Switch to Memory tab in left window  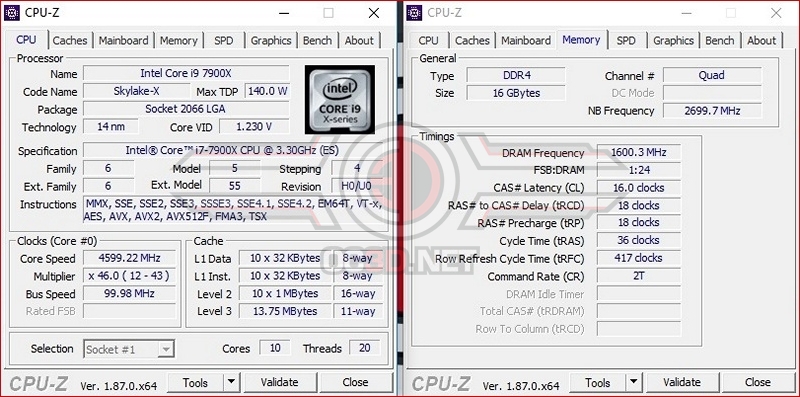click(179, 40)
